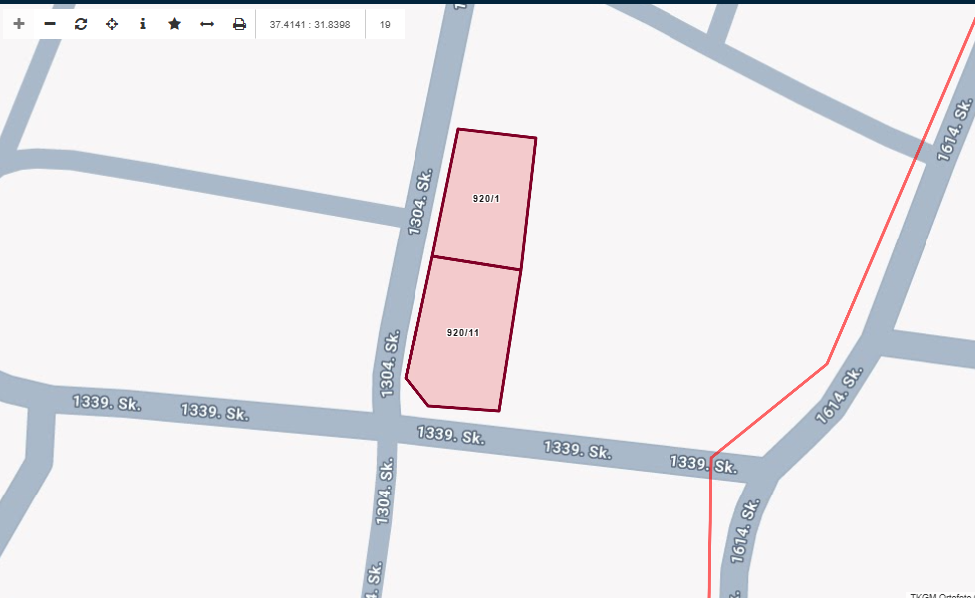
Task: Click the plus icon to zoom in
Action: click(x=19, y=24)
